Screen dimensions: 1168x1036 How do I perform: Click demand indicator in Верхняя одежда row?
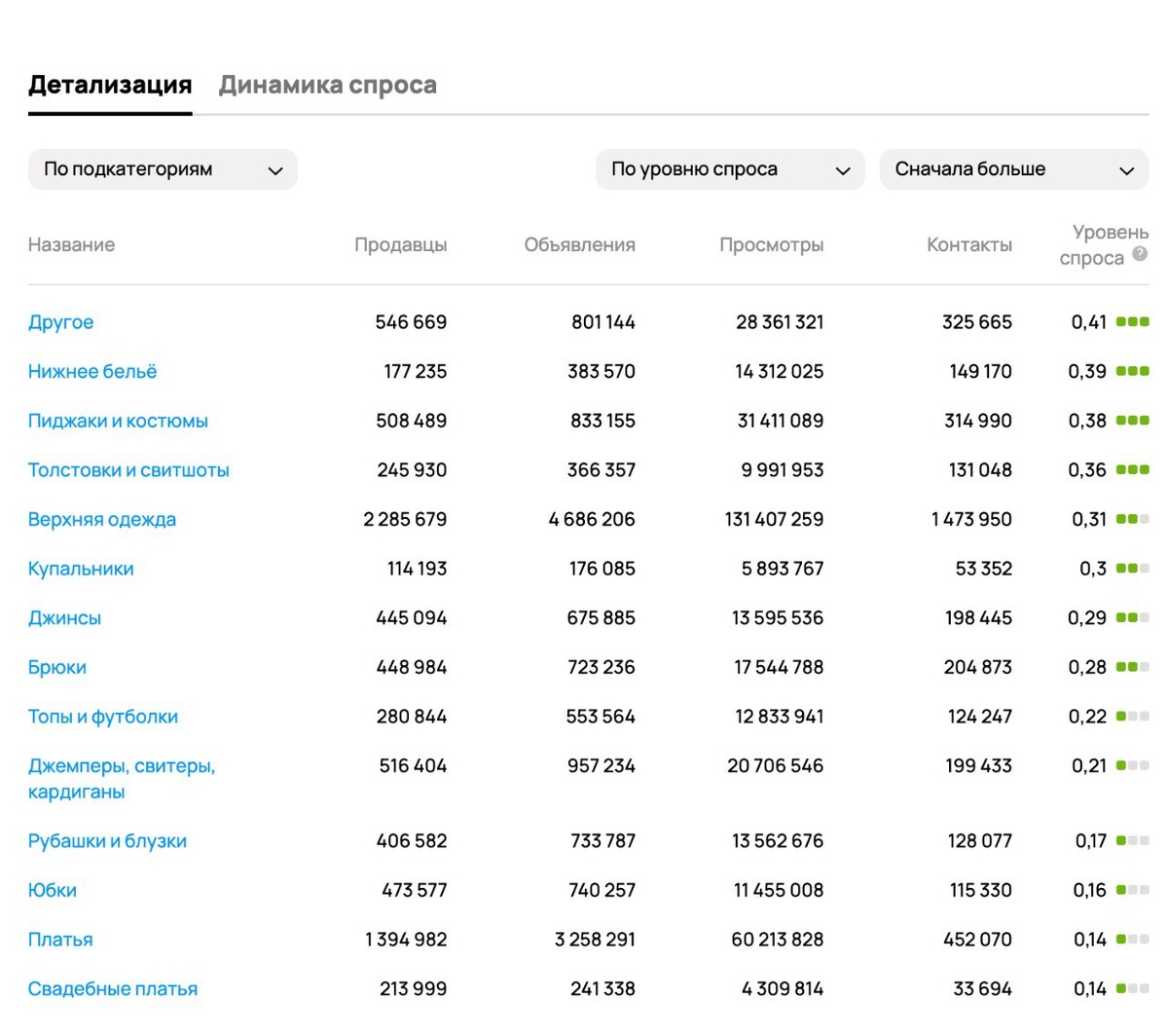click(x=1133, y=519)
